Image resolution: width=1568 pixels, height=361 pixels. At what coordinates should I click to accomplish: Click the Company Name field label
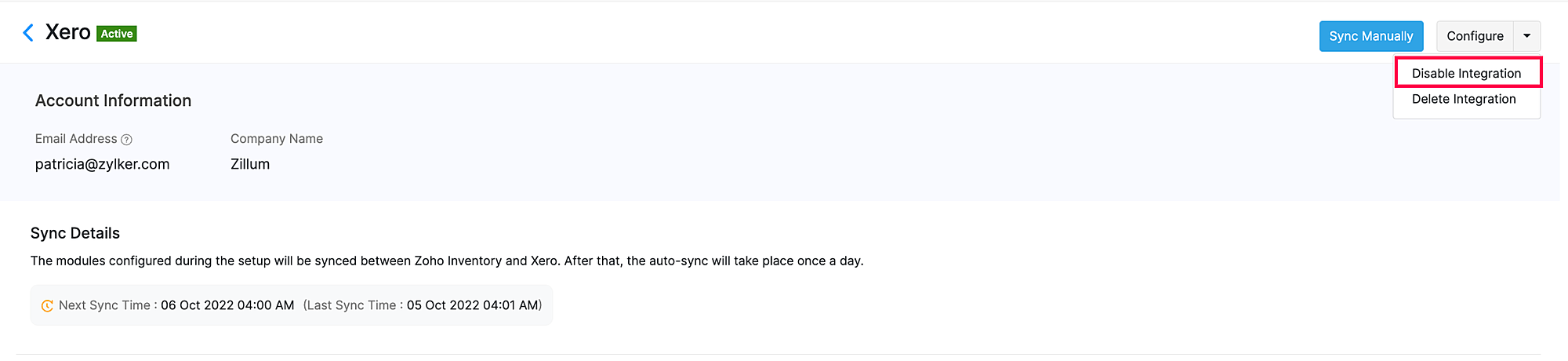(277, 139)
